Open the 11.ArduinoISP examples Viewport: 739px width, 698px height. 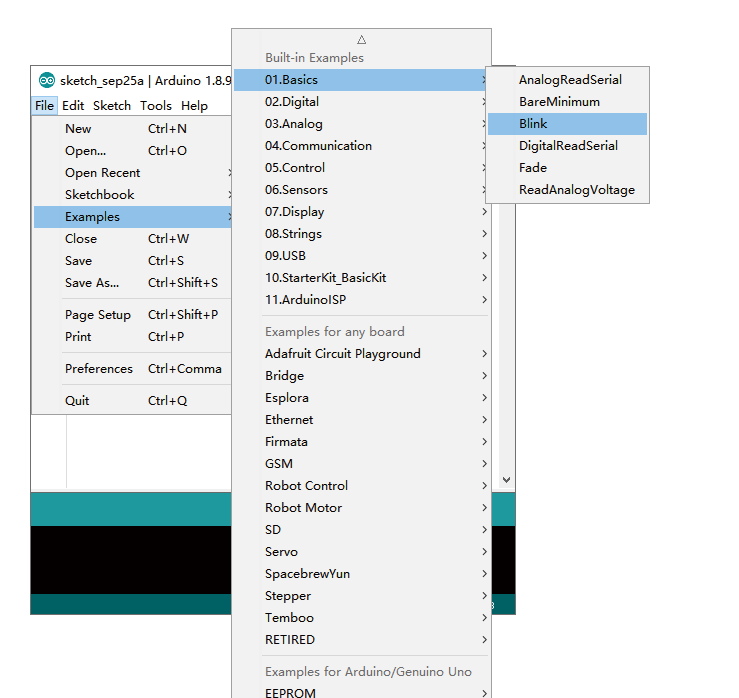pyautogui.click(x=361, y=300)
